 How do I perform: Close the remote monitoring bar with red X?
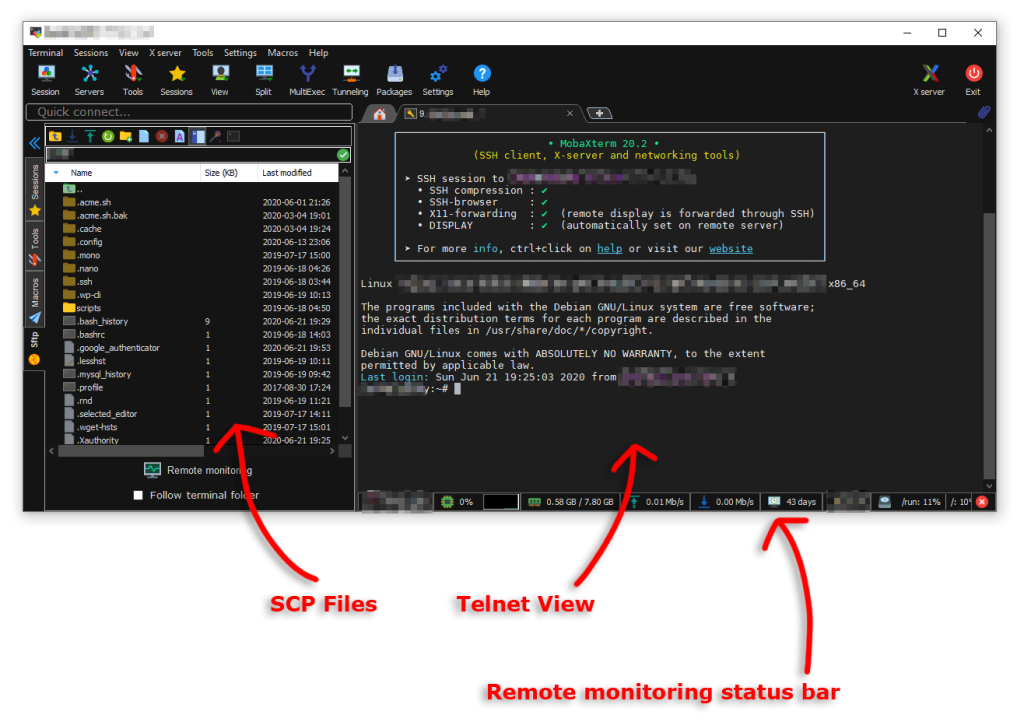point(982,502)
